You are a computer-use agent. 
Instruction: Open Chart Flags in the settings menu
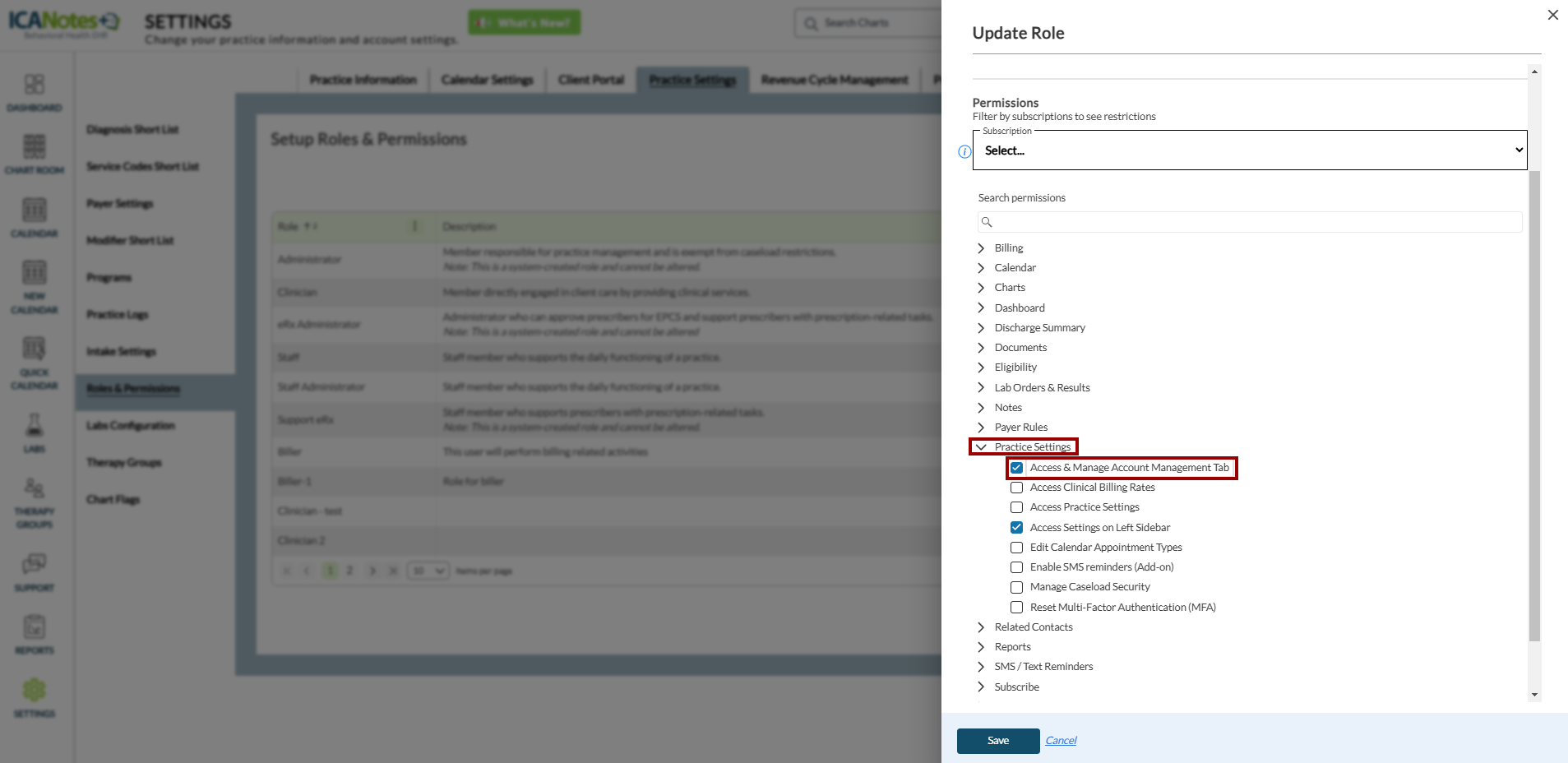click(113, 500)
